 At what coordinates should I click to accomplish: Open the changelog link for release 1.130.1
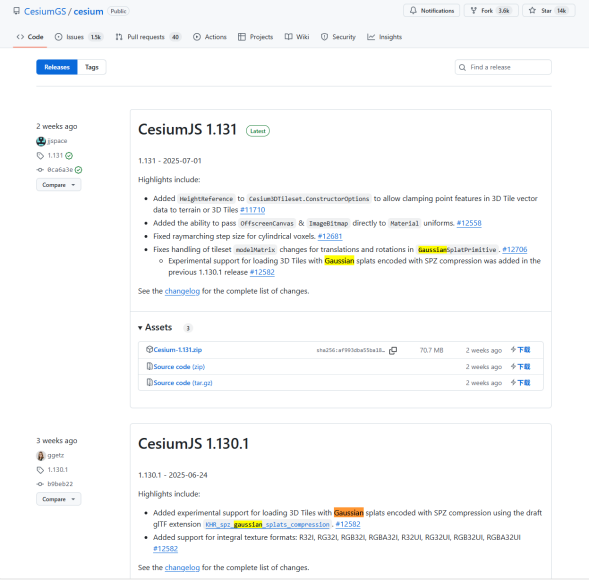coord(182,567)
